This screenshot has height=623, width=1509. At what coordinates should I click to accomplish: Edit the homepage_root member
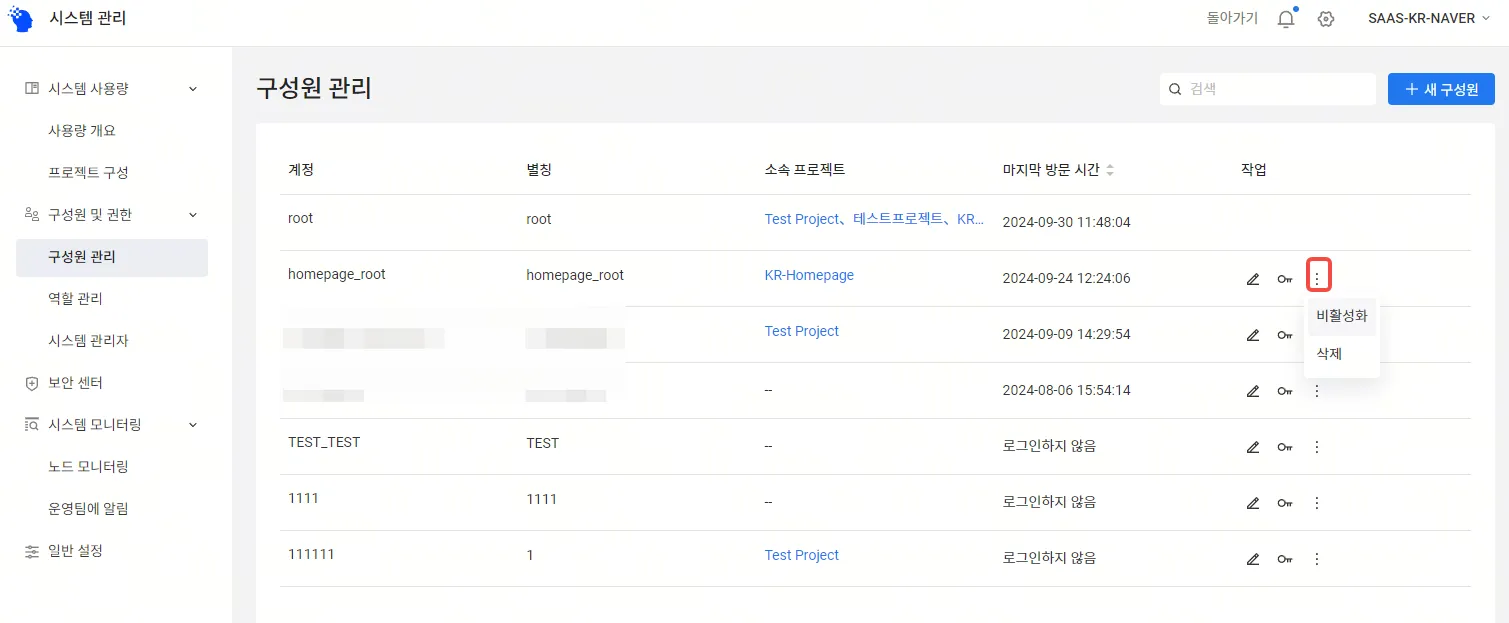click(x=1253, y=279)
